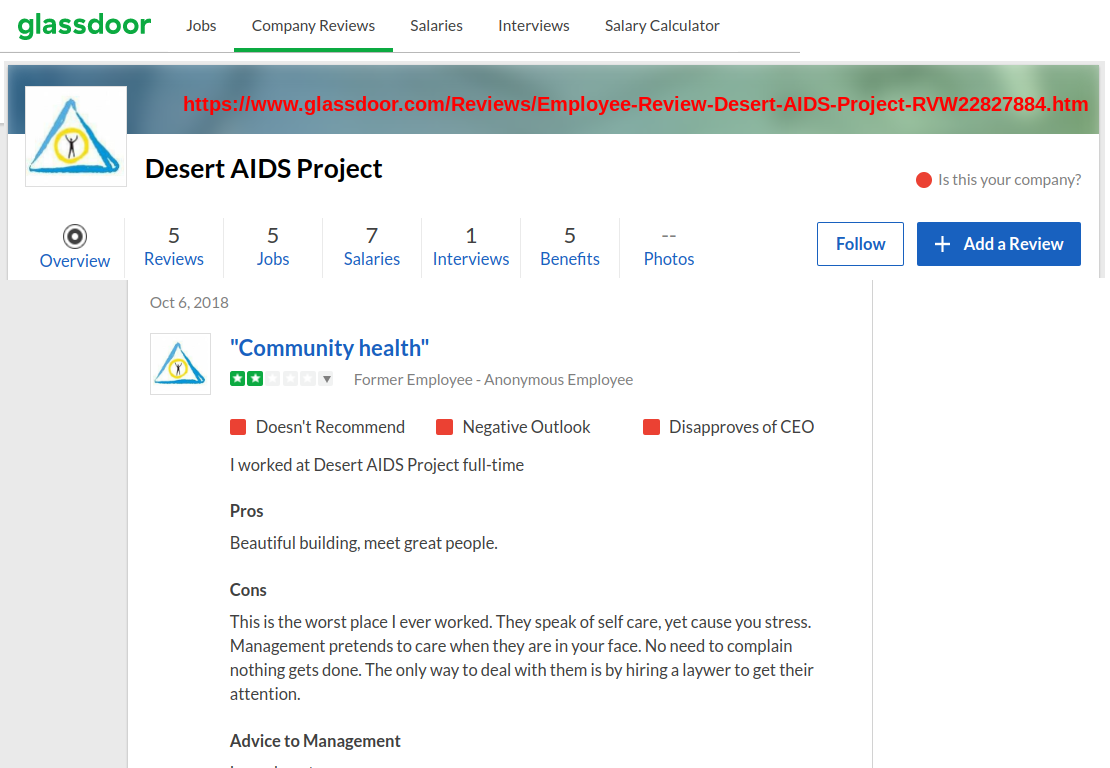Click the Advice to Management heading

coord(315,741)
